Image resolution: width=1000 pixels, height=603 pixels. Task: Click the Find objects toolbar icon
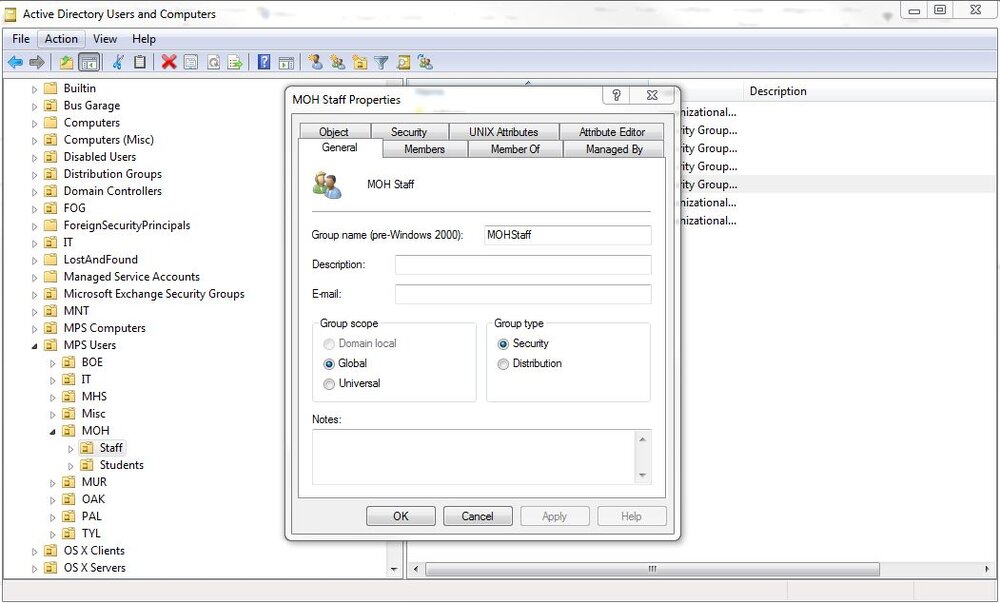click(x=403, y=62)
